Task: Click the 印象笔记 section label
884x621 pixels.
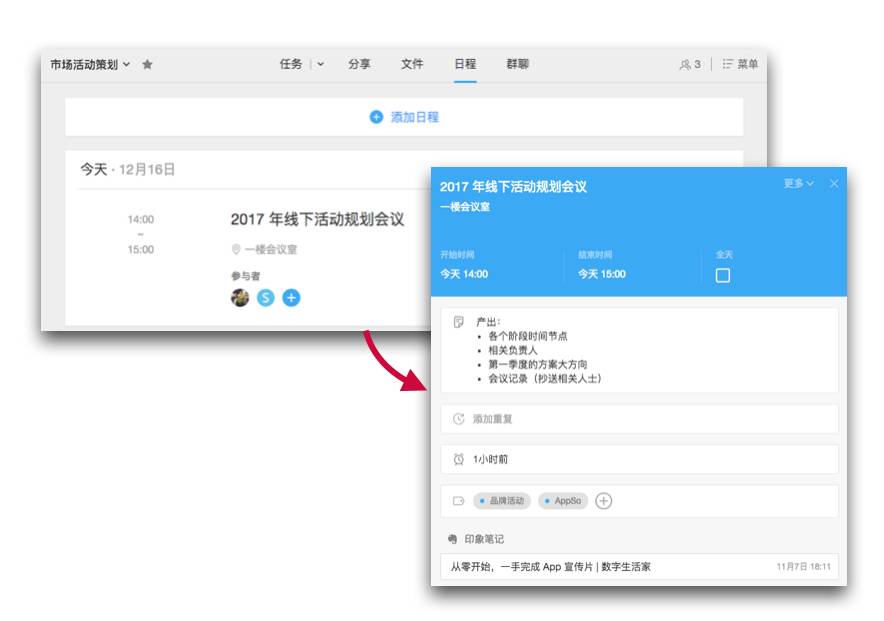Action: tap(484, 539)
